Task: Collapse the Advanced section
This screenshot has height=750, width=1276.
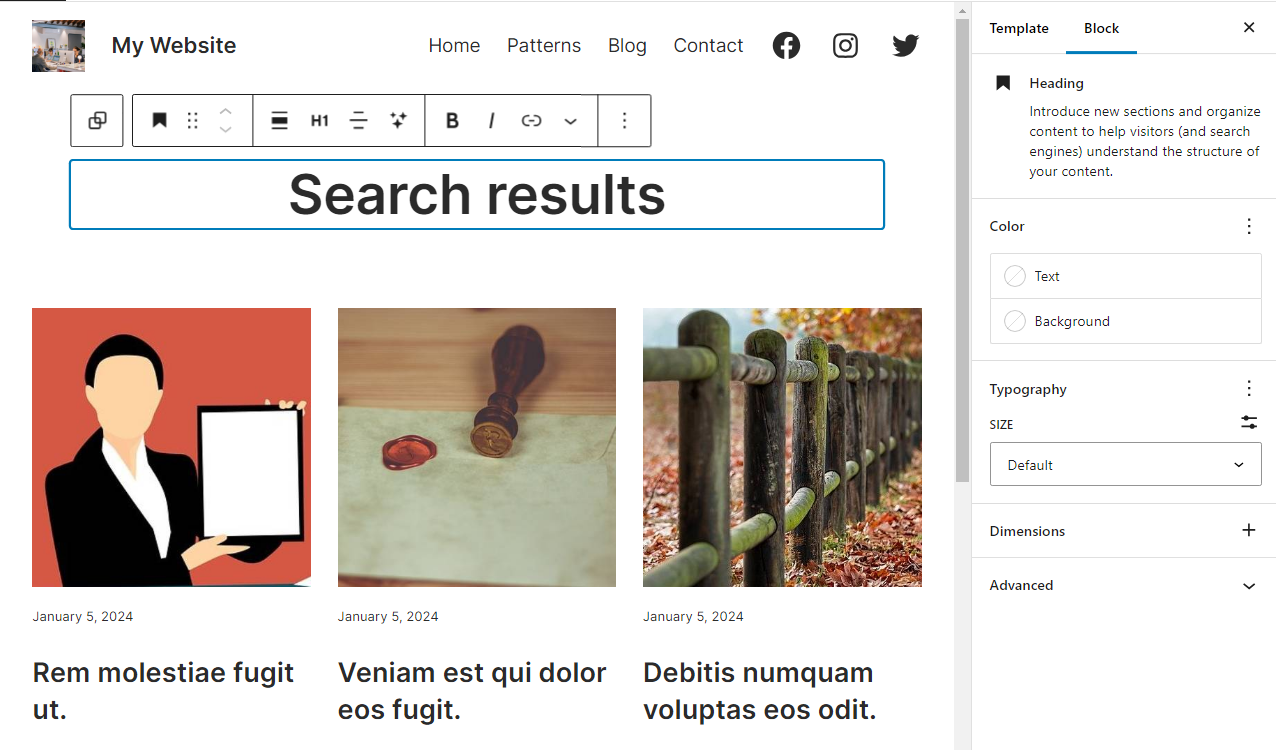Action: 1248,585
